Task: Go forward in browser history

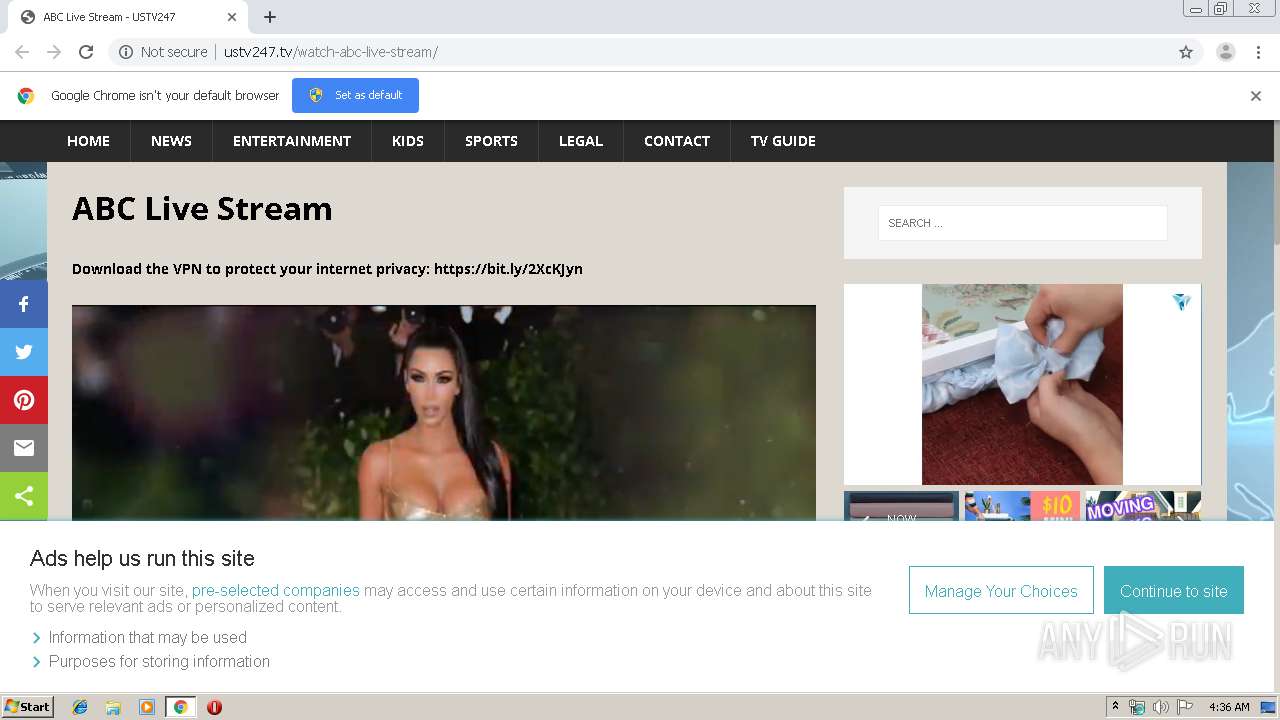Action: 54,52
